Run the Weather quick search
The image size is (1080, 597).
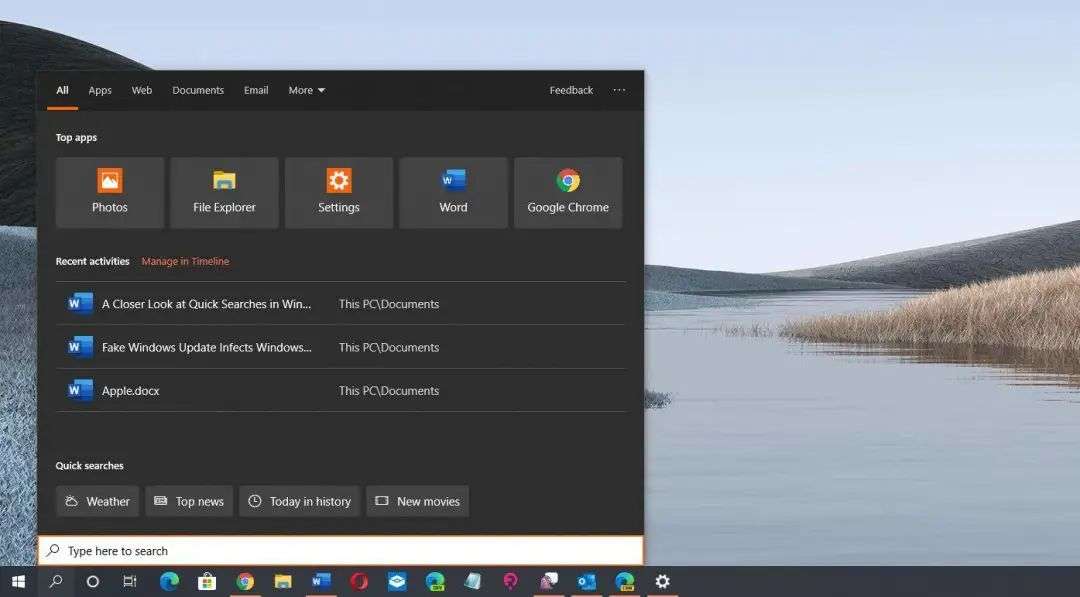pyautogui.click(x=98, y=501)
